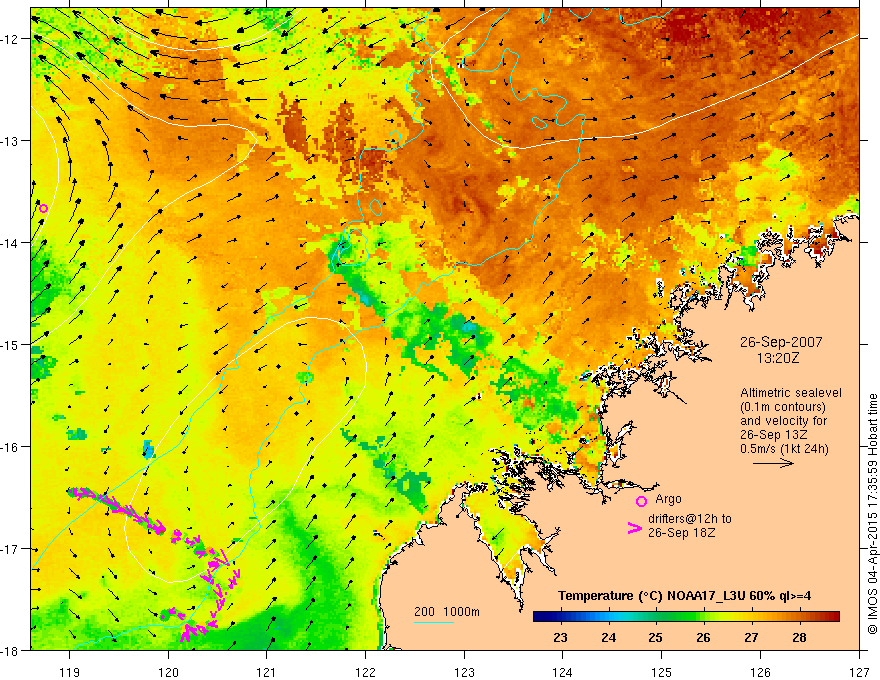The width and height of the screenshot is (880, 680).
Task: Click the temperature color bar
Action: [x=686, y=617]
